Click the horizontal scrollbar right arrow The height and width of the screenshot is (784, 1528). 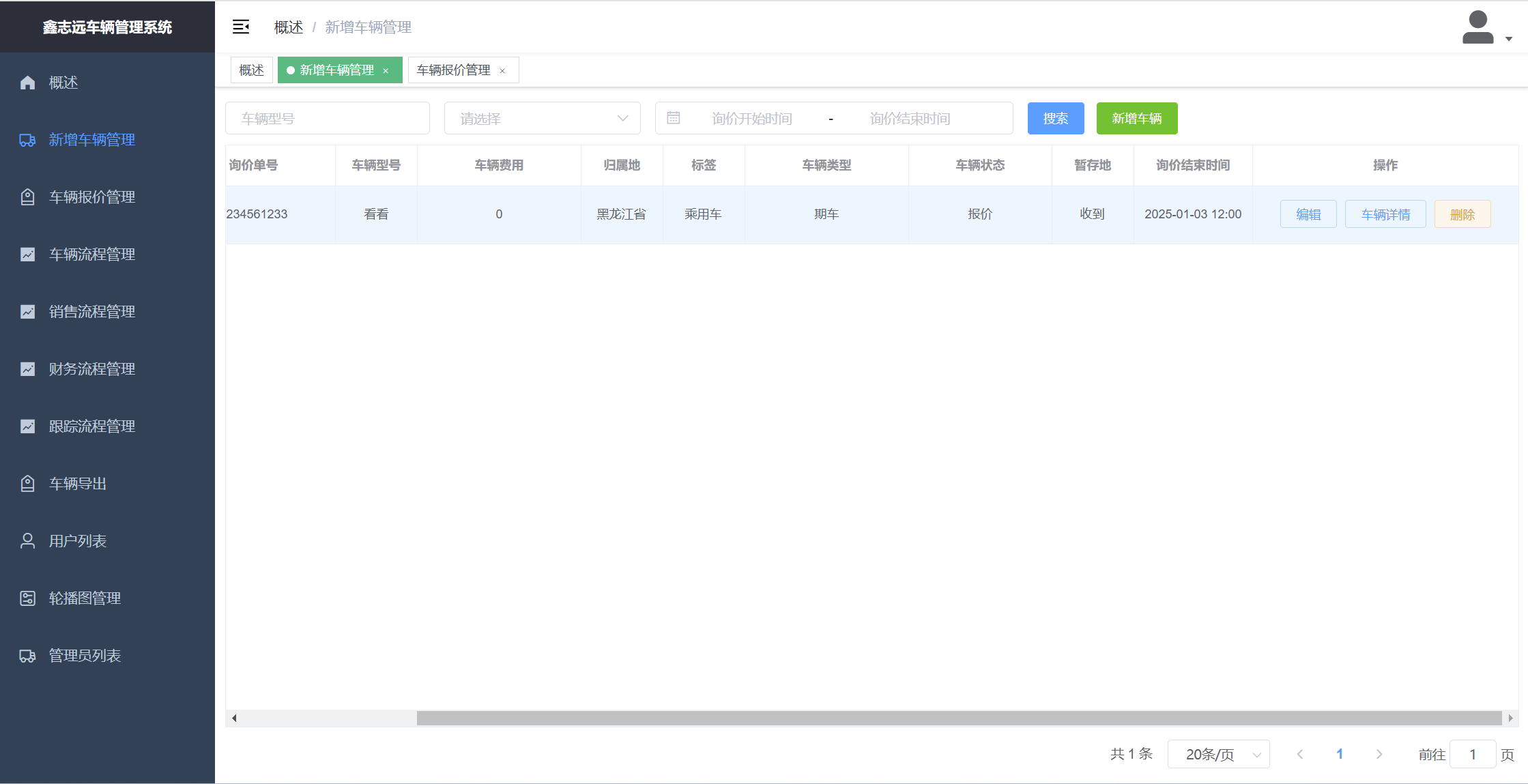click(1510, 718)
